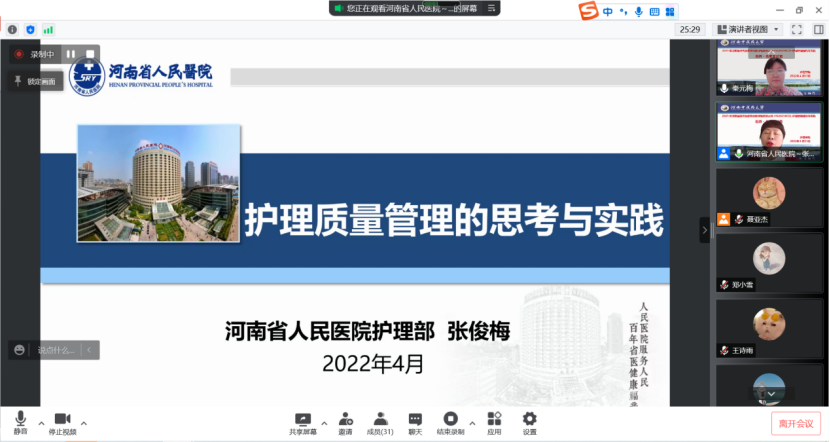Click the leave meeting button
Image resolution: width=830 pixels, height=442 pixels.
[x=795, y=423]
